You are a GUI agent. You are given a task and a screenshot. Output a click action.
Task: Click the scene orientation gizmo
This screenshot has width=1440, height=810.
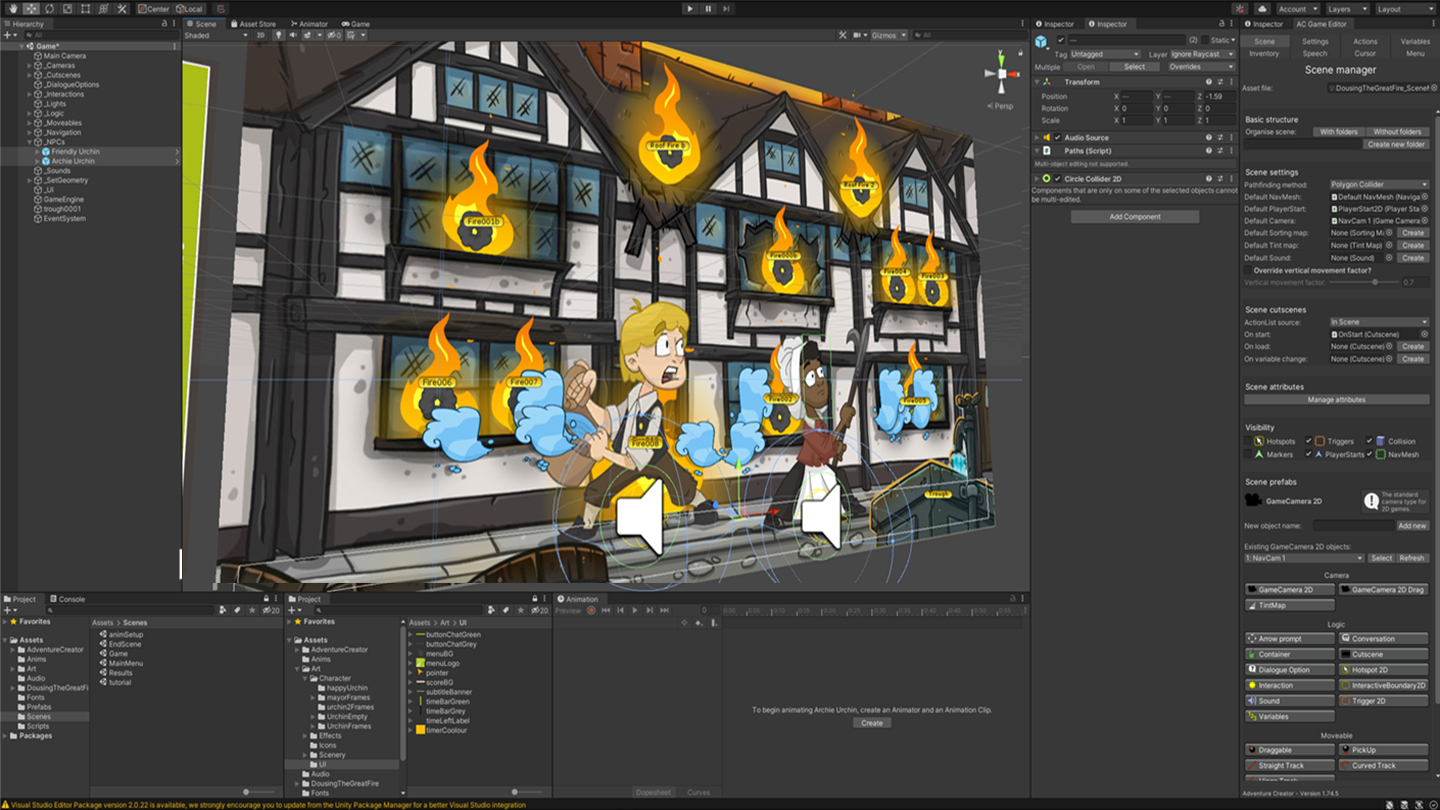1001,75
